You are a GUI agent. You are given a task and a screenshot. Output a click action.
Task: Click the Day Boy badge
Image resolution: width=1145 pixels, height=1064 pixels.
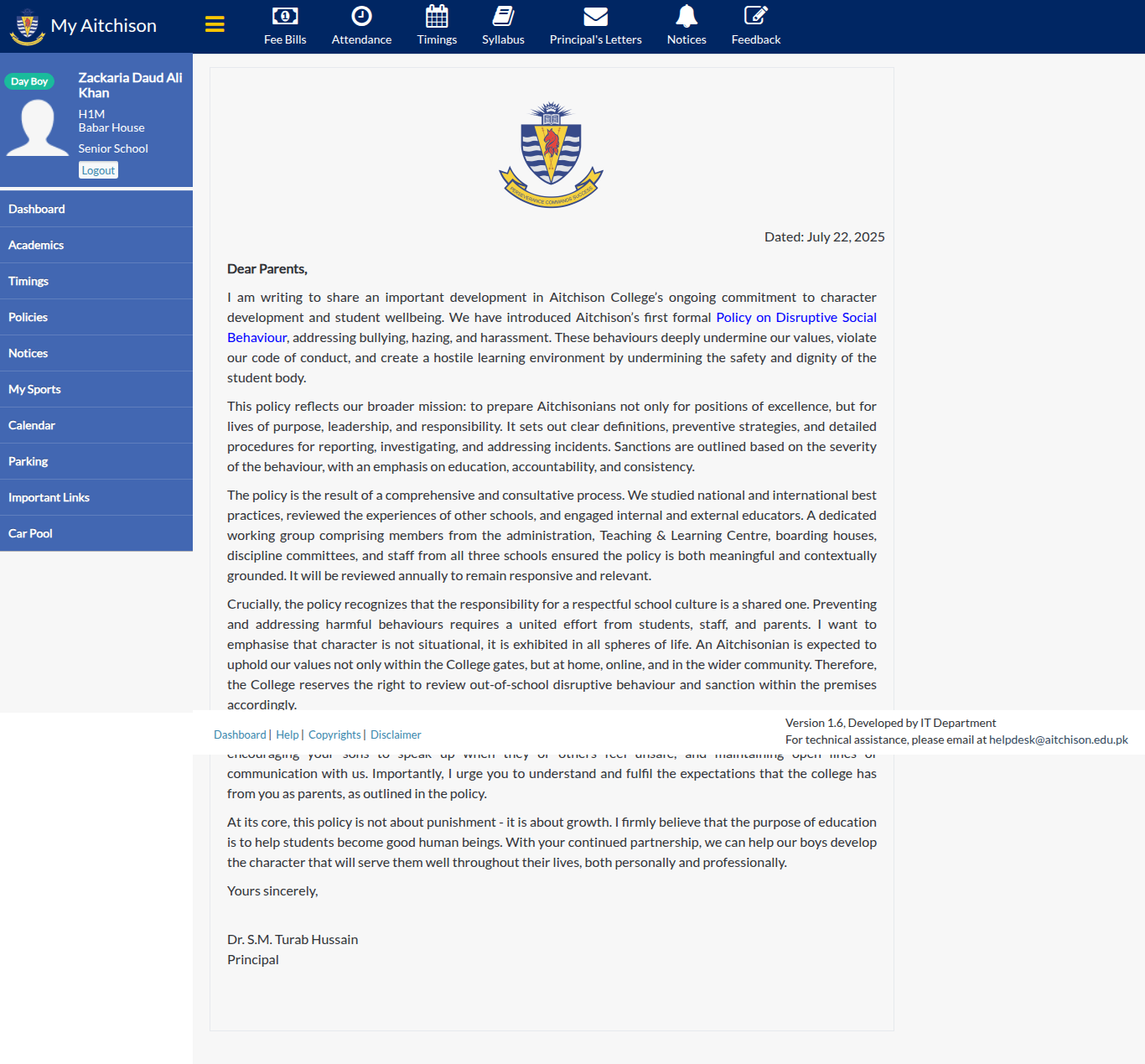tap(29, 81)
